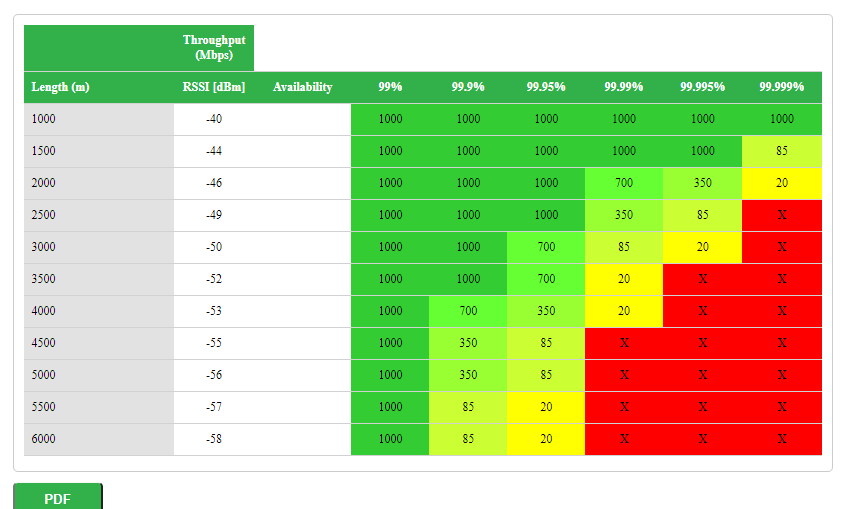Screen dimensions: 867x509
Task: Click the 350 cell in the 4500 row
Action: tap(468, 343)
